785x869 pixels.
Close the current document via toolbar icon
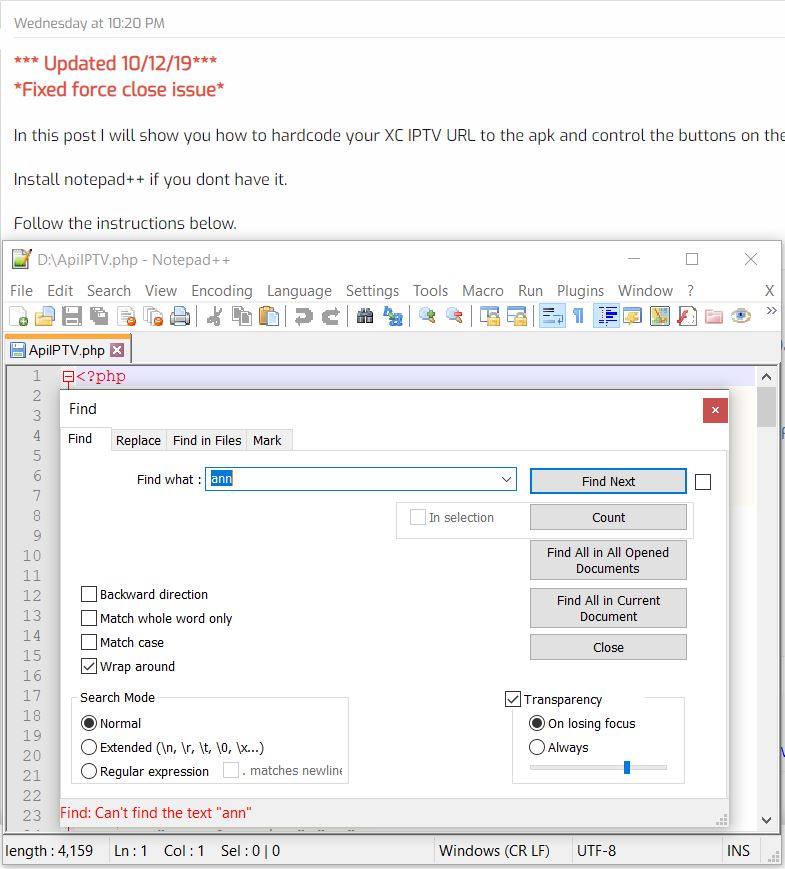(x=126, y=316)
